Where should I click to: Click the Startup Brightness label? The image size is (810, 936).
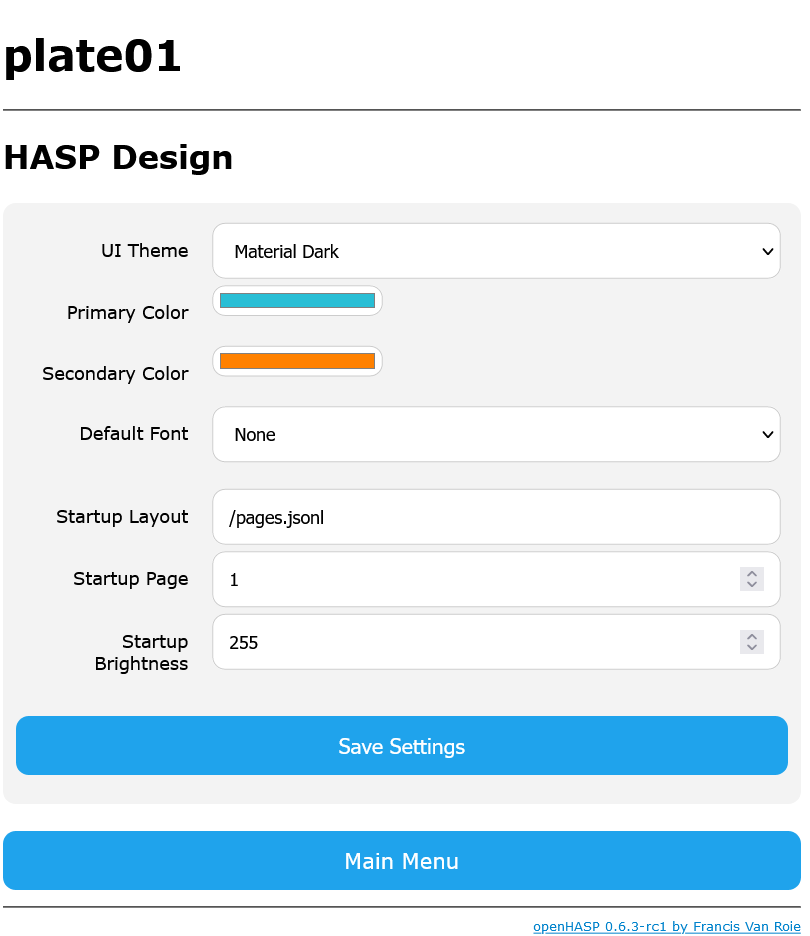click(141, 652)
